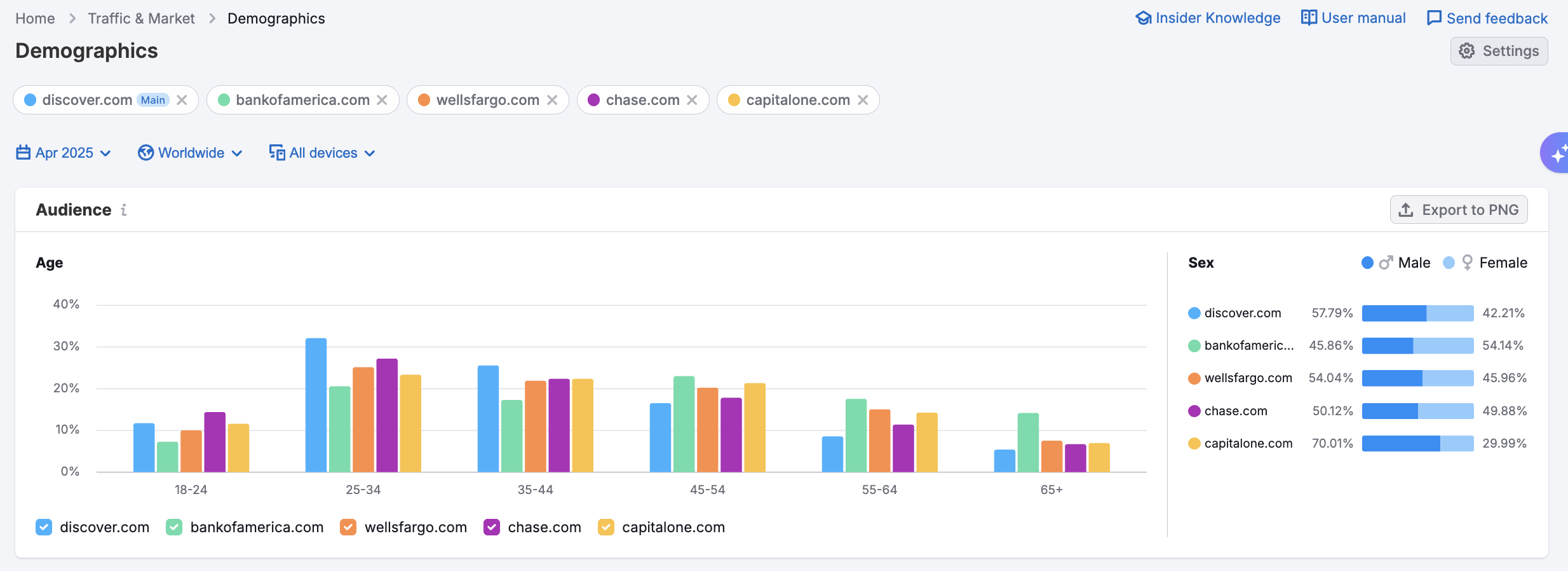The width and height of the screenshot is (1568, 571).
Task: Remove chase.com chip with X icon
Action: tap(692, 100)
